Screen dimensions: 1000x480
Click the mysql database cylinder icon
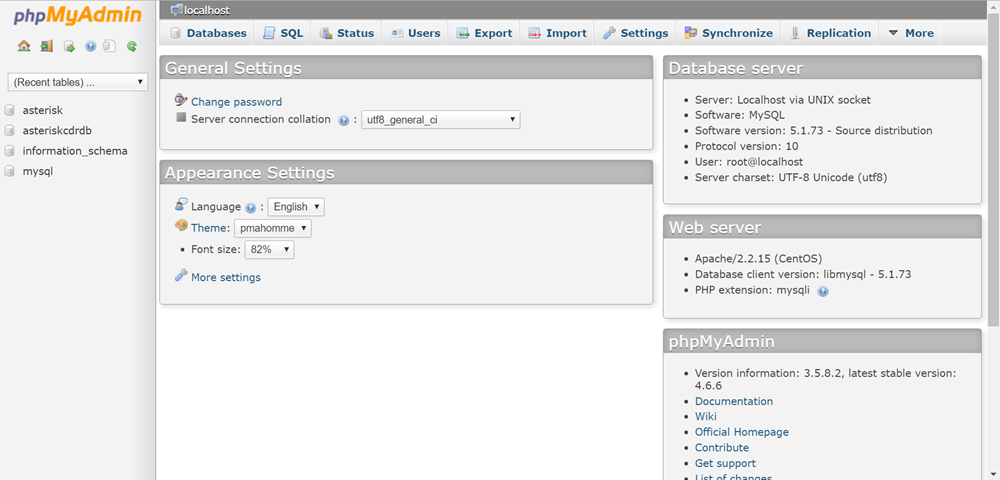tap(10, 171)
